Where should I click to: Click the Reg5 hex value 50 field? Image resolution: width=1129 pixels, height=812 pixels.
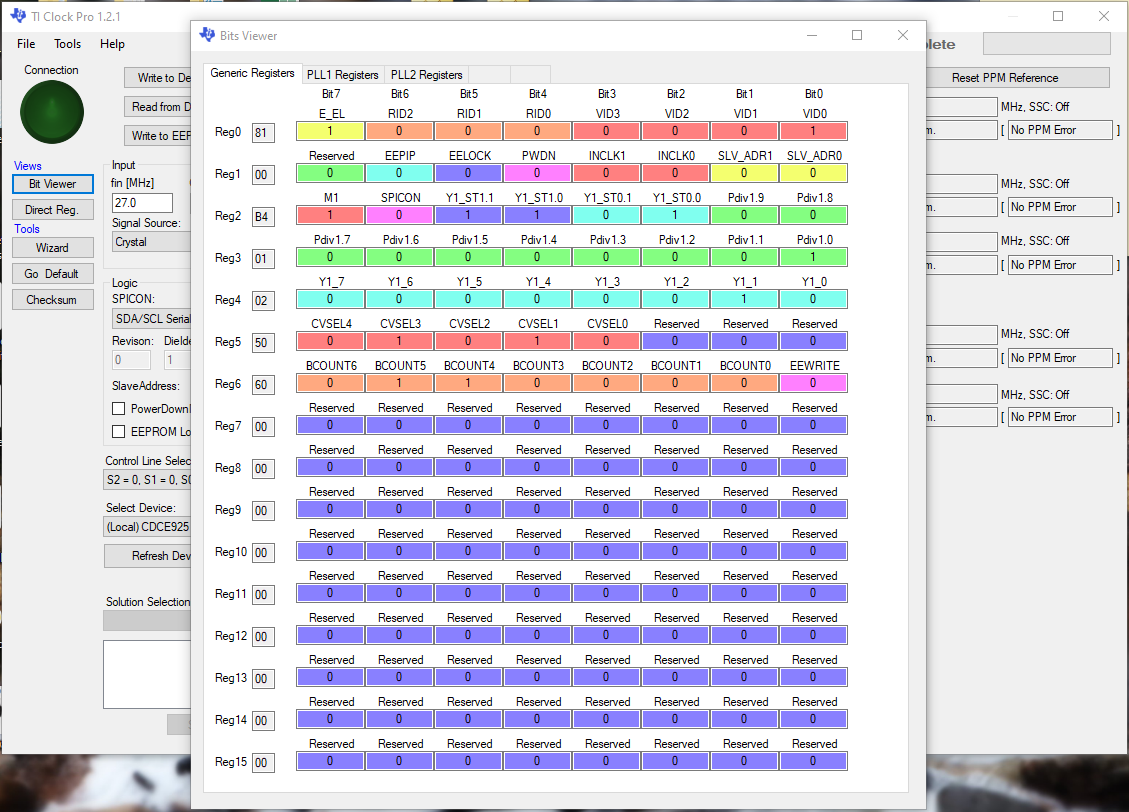263,343
